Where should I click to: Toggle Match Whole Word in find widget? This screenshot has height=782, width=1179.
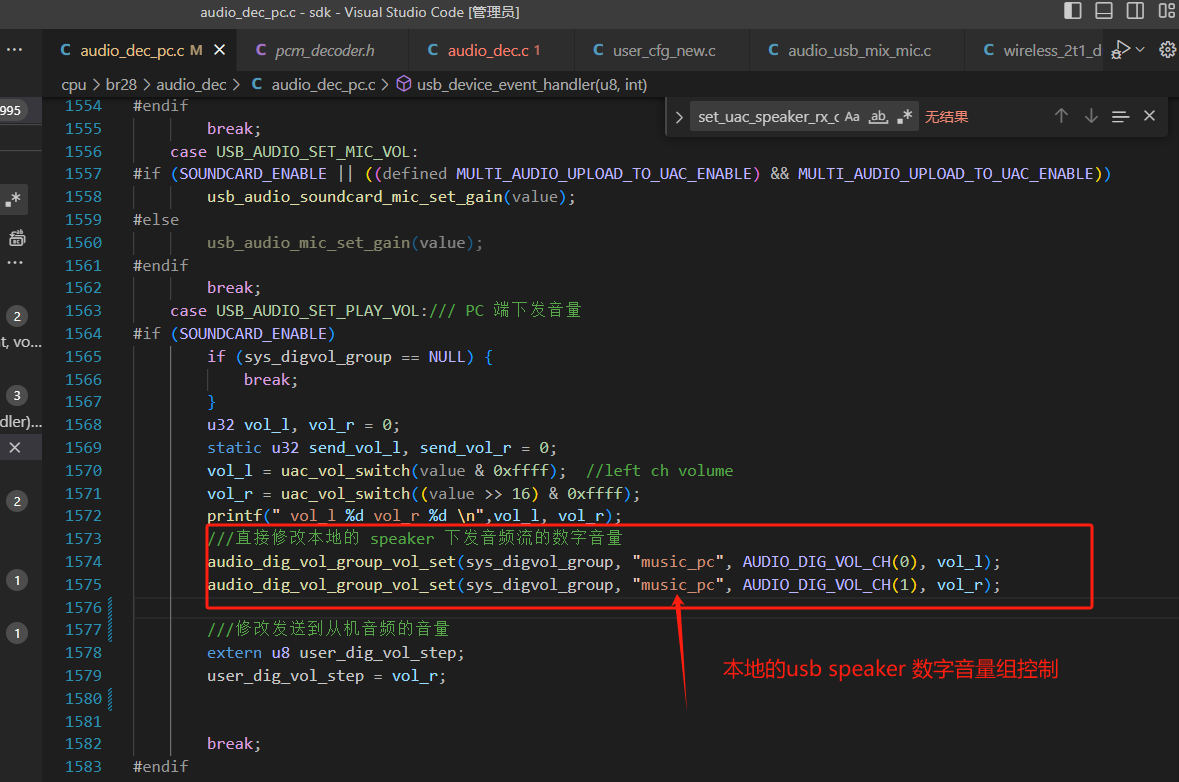coord(878,117)
